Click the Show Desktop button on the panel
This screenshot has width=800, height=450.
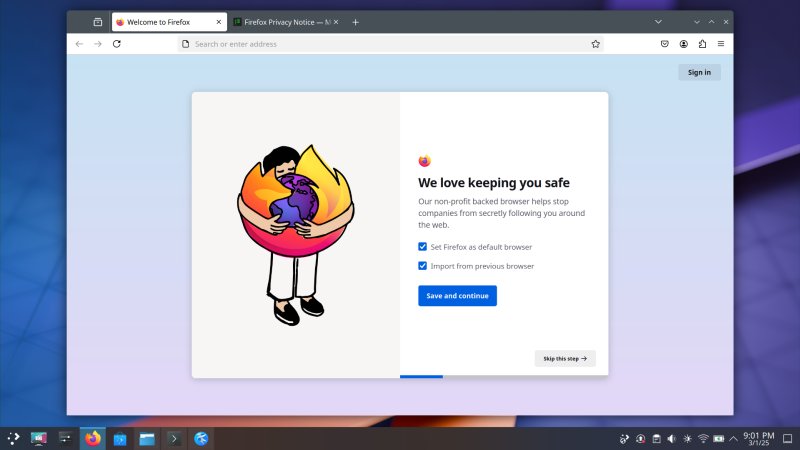(788, 439)
